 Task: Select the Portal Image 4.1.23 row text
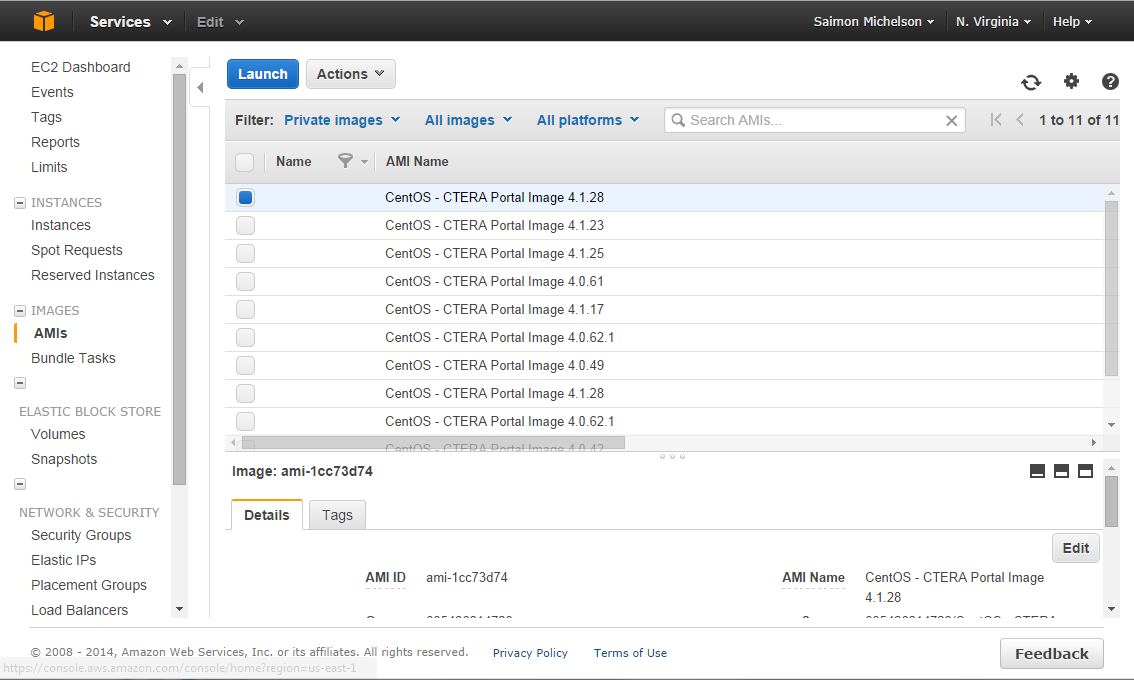pos(494,226)
